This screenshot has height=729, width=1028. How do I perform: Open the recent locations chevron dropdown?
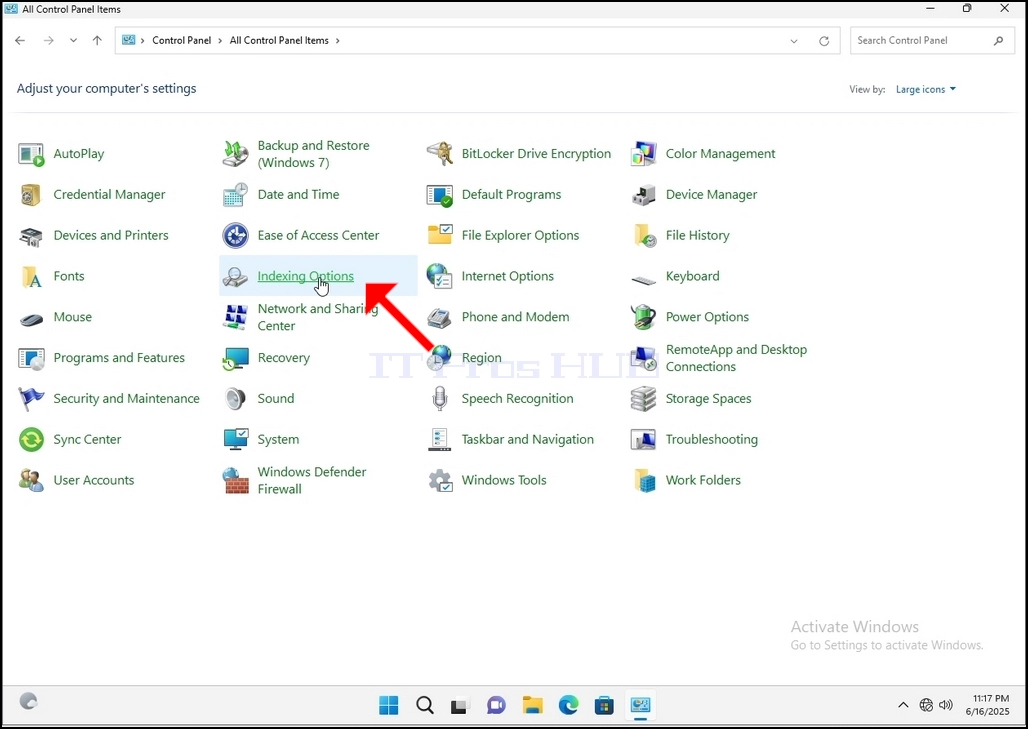(x=73, y=41)
